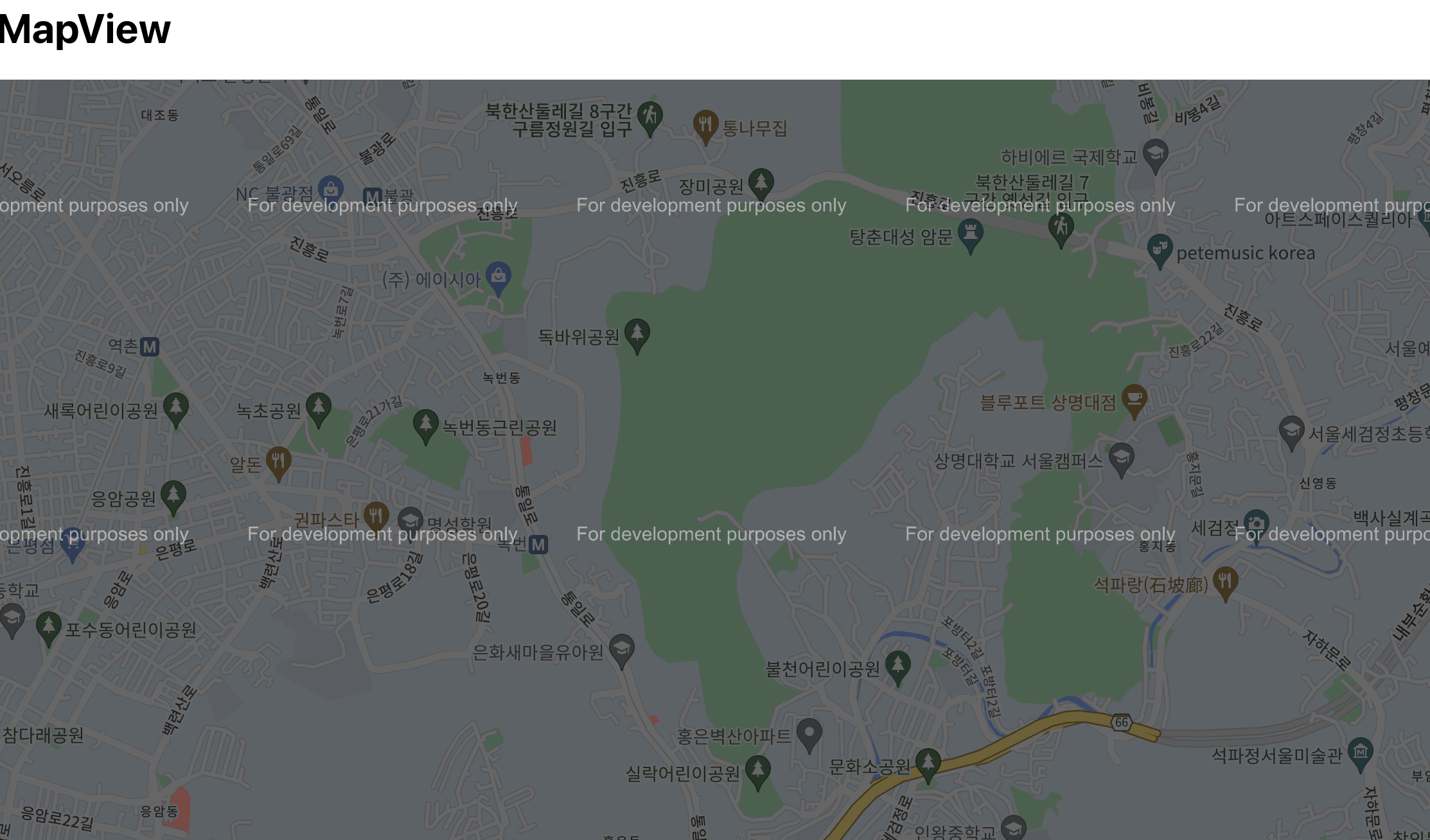Click the 통나무집 restaurant pin
The height and width of the screenshot is (840, 1430).
705,124
